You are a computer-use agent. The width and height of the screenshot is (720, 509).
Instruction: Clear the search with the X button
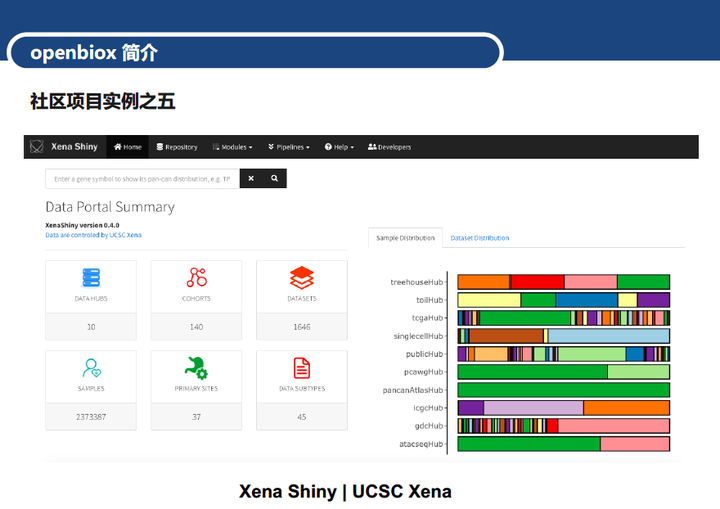pos(251,178)
